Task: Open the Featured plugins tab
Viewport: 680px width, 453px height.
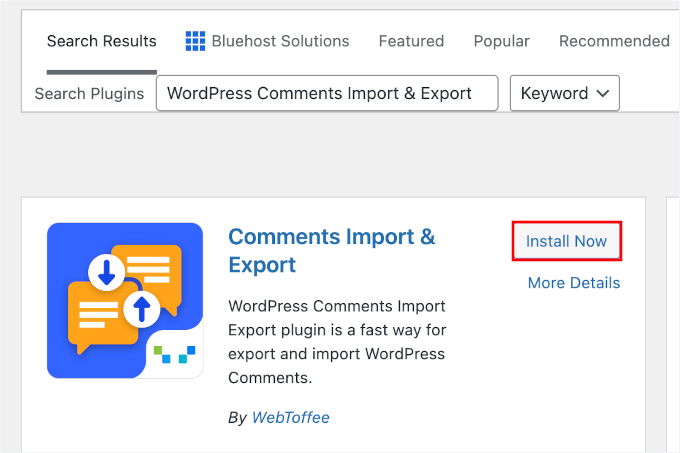Action: pyautogui.click(x=411, y=41)
